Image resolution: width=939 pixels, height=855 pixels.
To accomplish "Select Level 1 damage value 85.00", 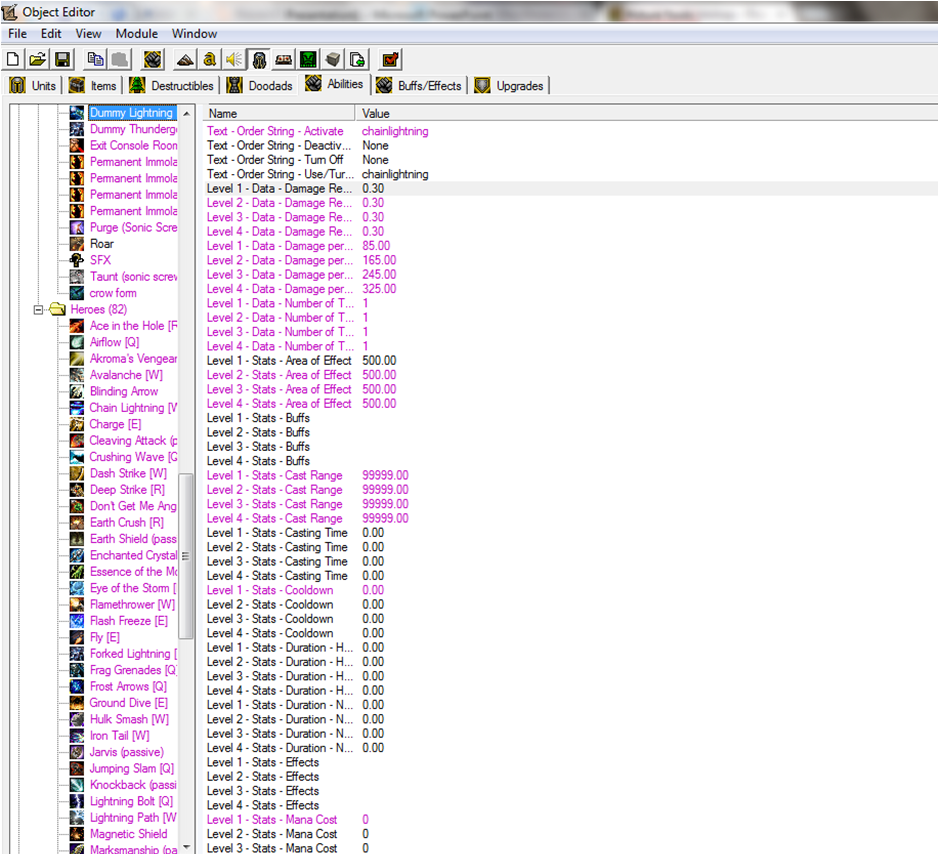I will click(x=376, y=246).
